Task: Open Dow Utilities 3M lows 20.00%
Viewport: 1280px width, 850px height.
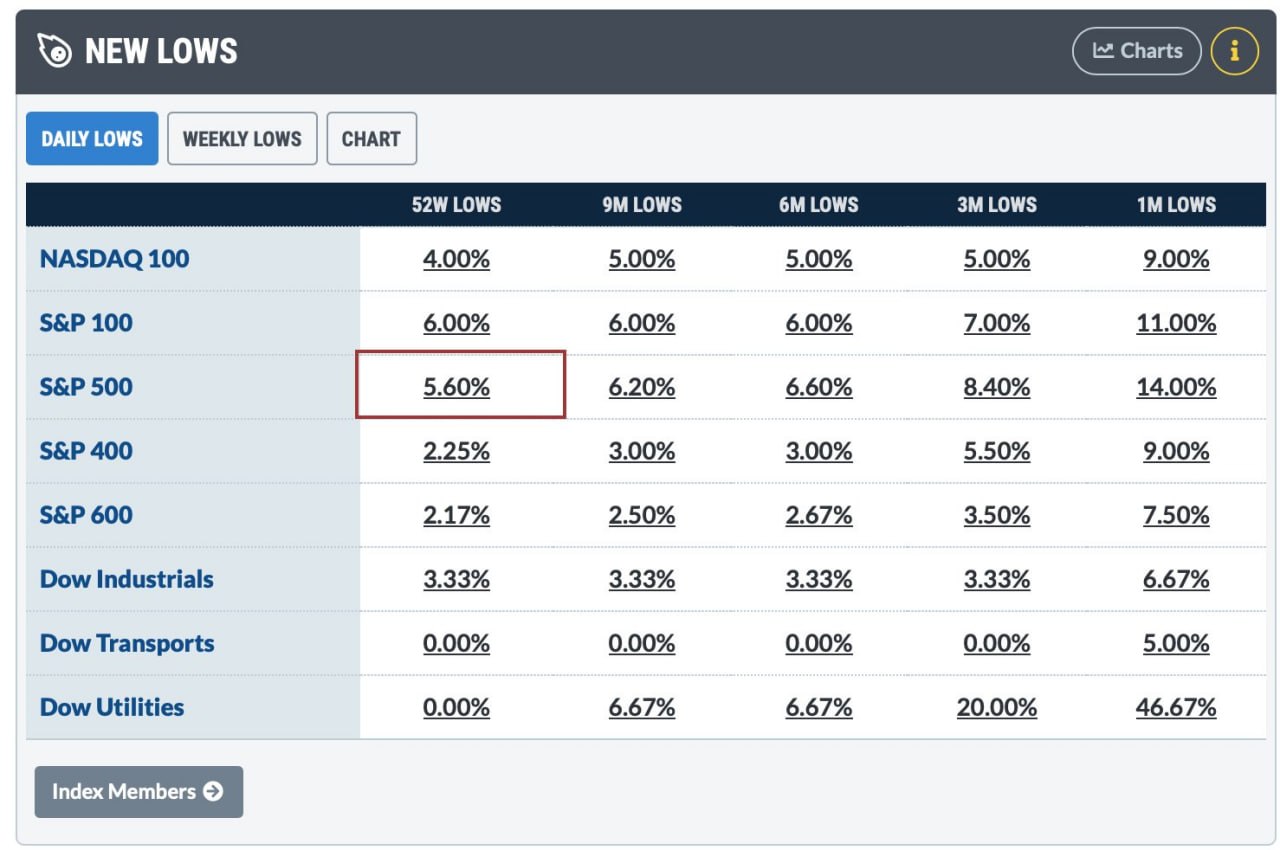Action: pos(997,707)
